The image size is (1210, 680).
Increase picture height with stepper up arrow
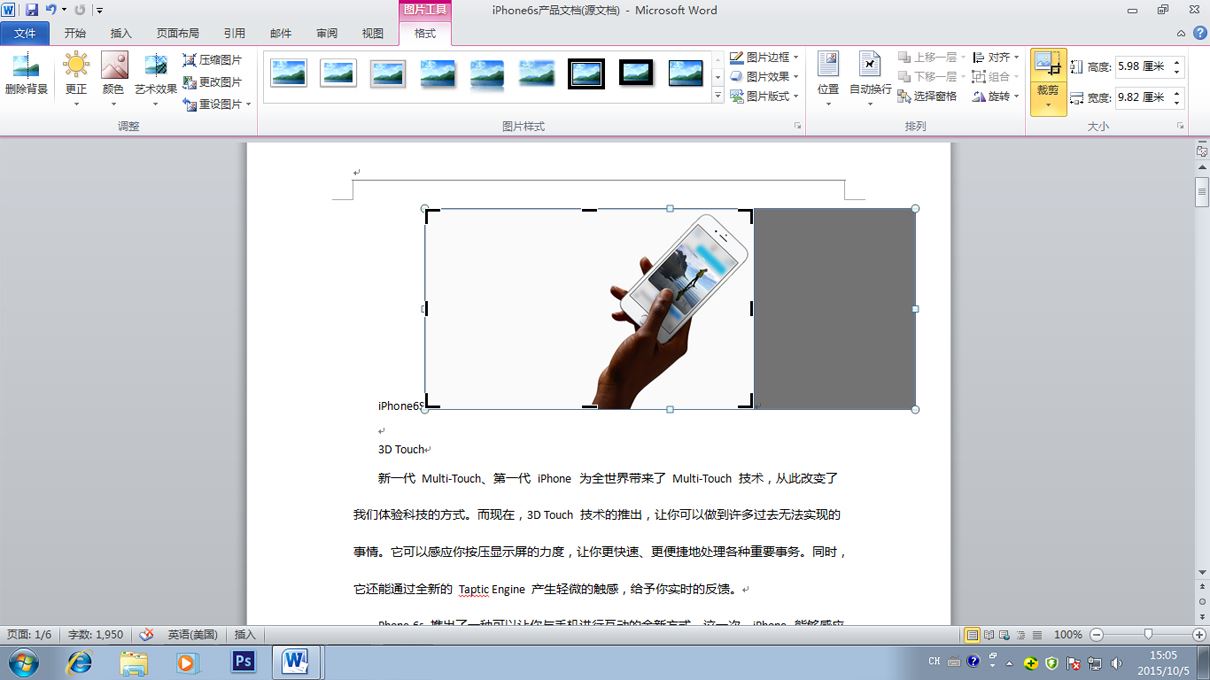1177,62
